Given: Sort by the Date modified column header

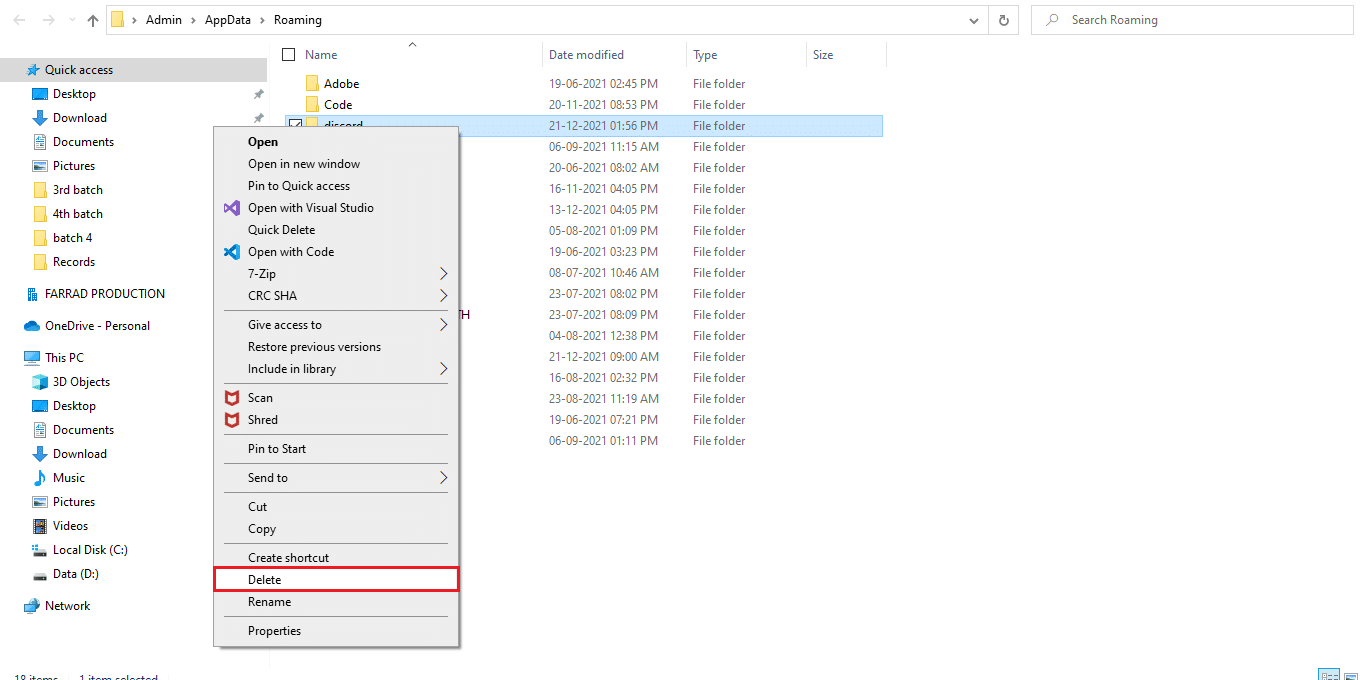Looking at the screenshot, I should pyautogui.click(x=586, y=55).
